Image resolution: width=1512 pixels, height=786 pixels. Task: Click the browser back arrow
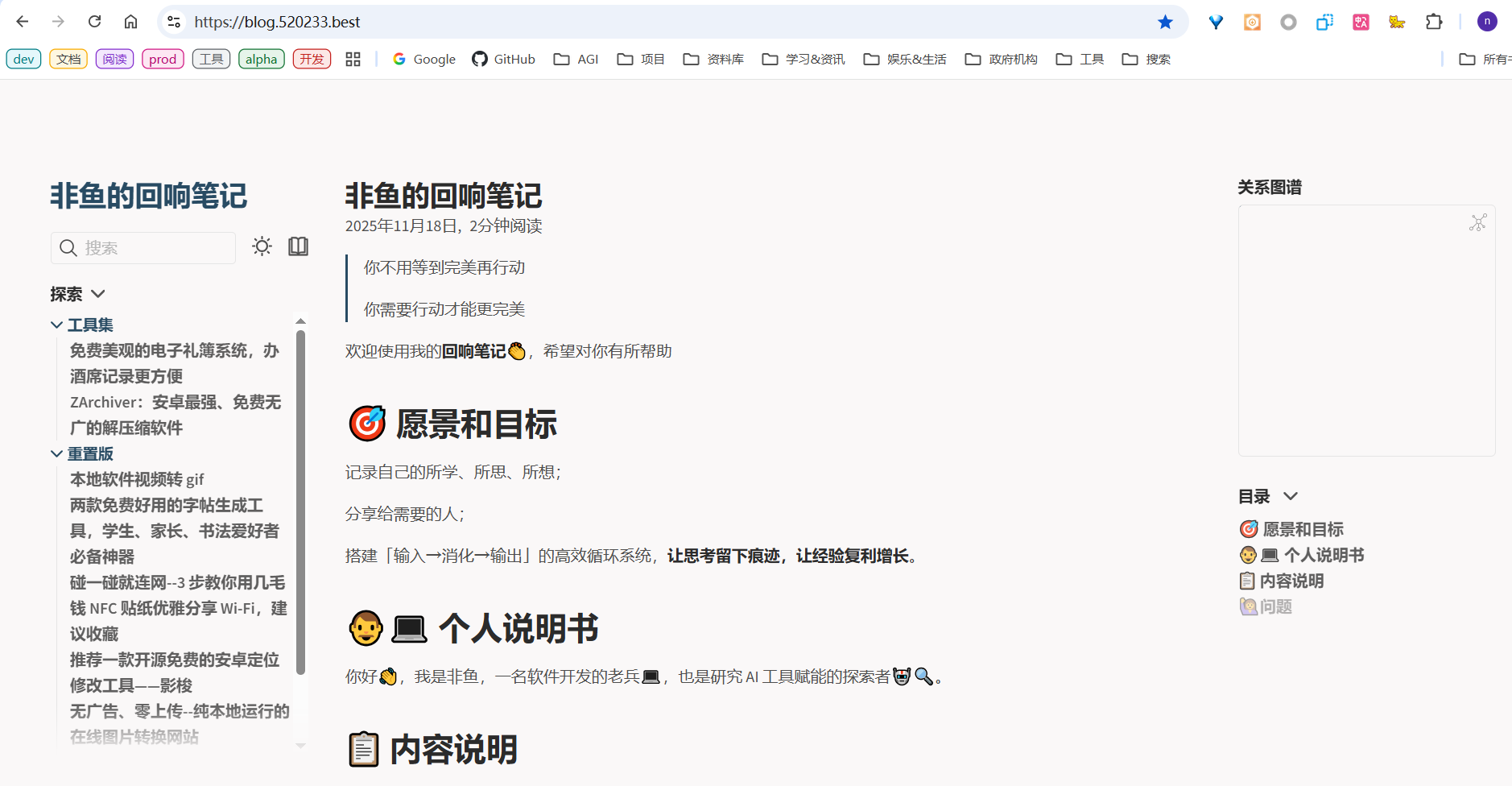pyautogui.click(x=23, y=22)
